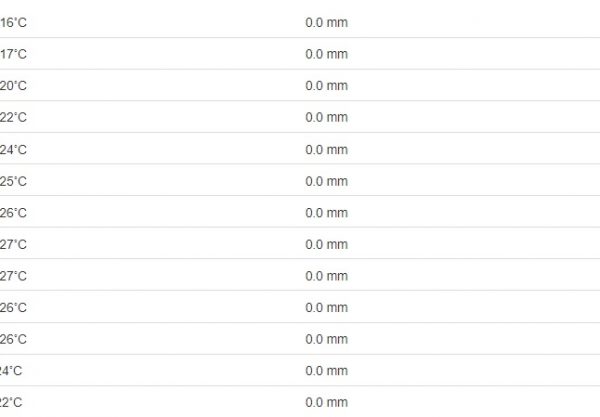Select 0.0 mm in the bottom 22°C row
Image resolution: width=600 pixels, height=417 pixels.
point(326,402)
